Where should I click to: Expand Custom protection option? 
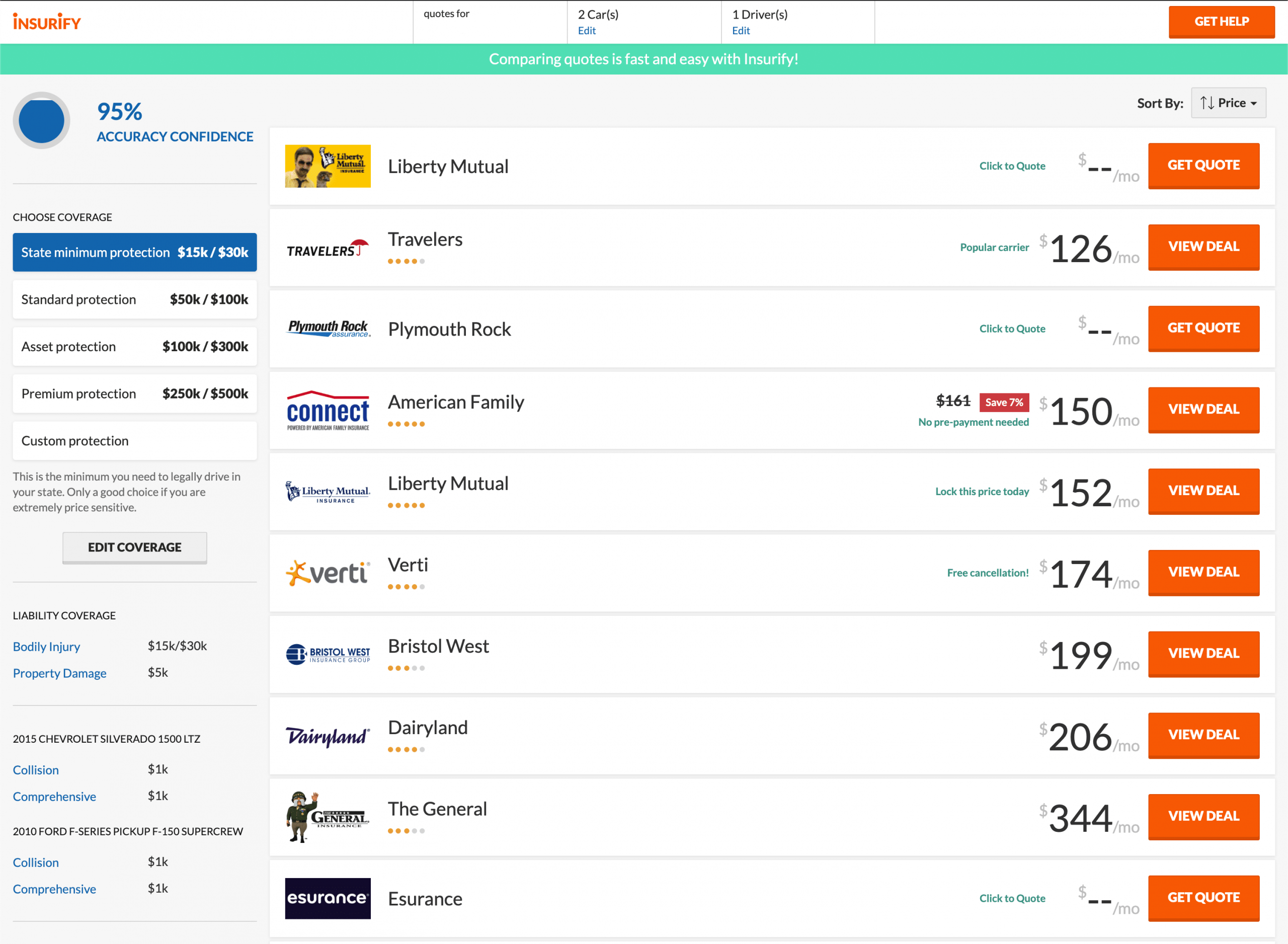135,440
